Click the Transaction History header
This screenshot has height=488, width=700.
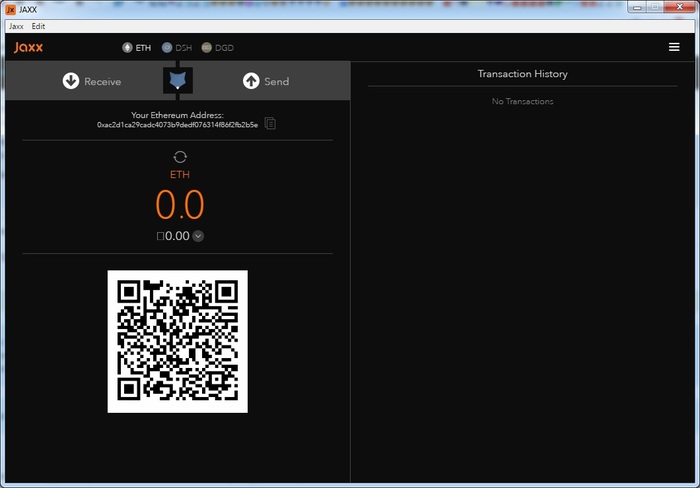coord(522,74)
